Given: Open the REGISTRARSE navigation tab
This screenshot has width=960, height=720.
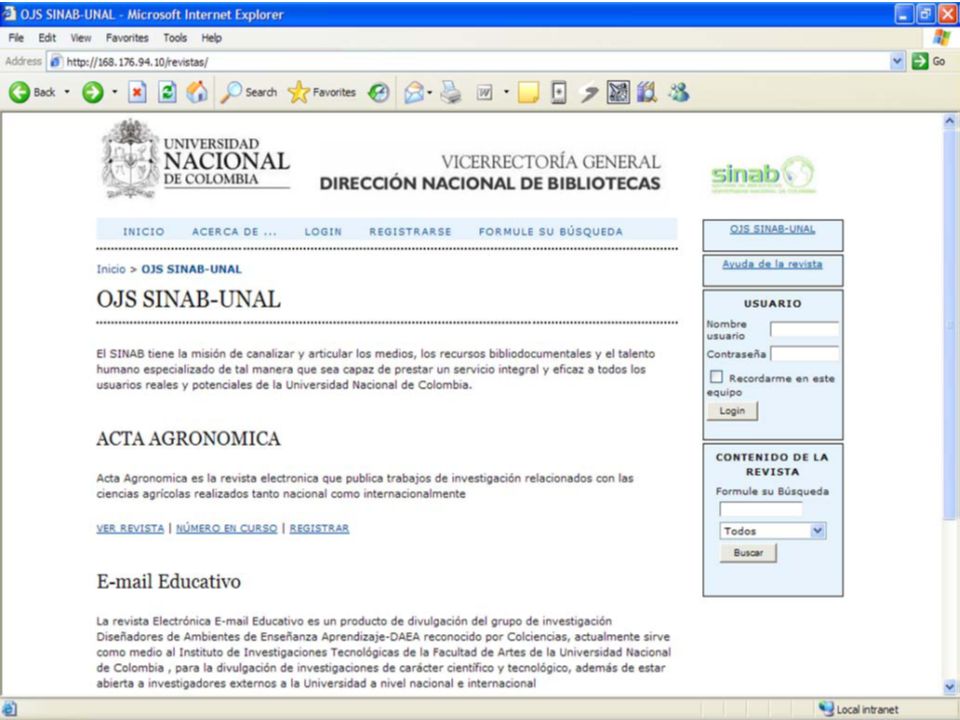Looking at the screenshot, I should pos(410,231).
